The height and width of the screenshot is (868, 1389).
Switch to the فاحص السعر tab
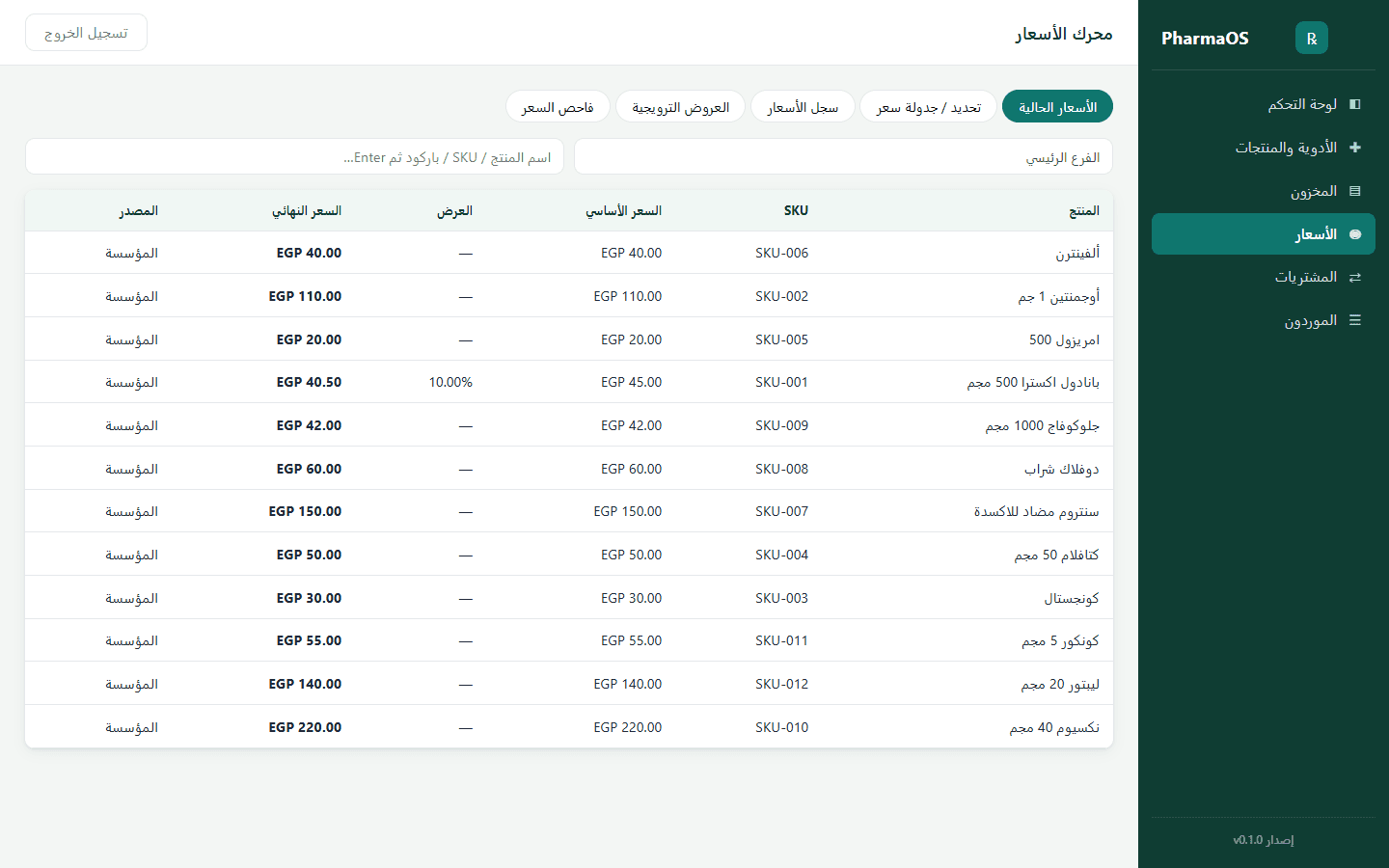(x=558, y=107)
